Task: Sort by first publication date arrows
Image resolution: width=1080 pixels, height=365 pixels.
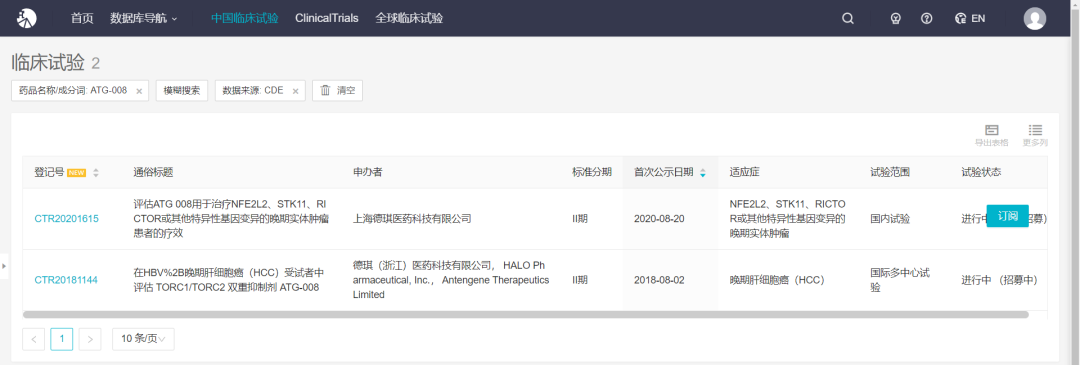Action: point(703,173)
